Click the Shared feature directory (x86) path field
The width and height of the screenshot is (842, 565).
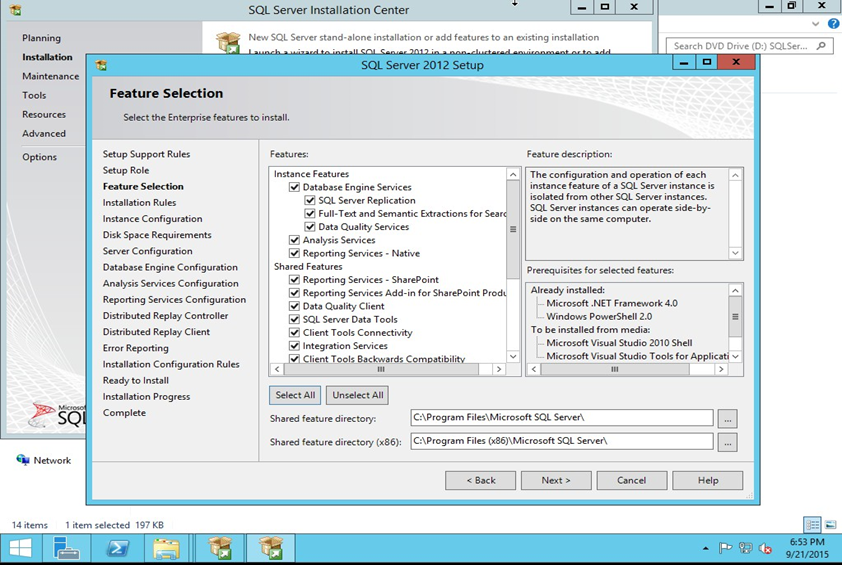click(561, 441)
